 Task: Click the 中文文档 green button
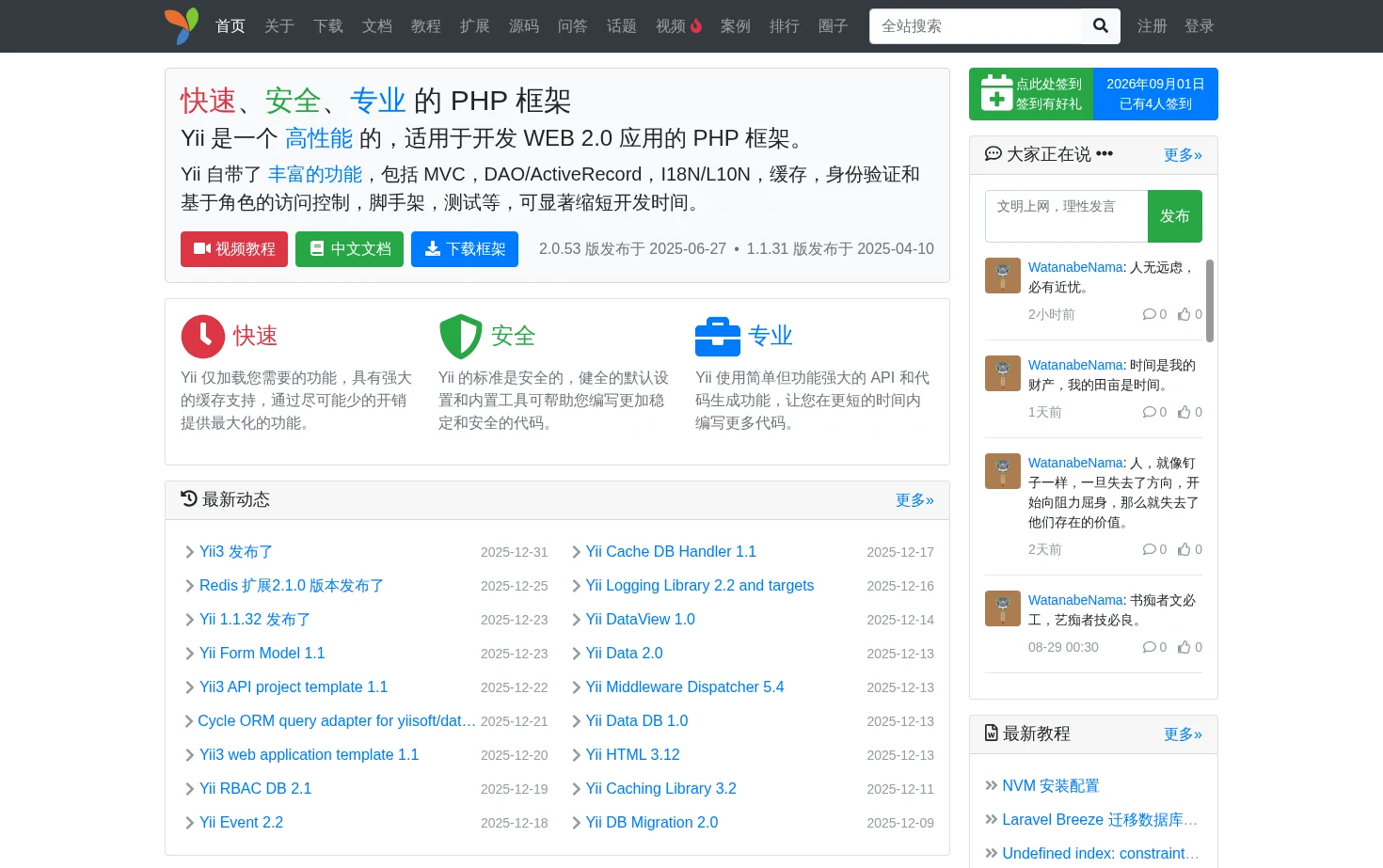[x=349, y=249]
